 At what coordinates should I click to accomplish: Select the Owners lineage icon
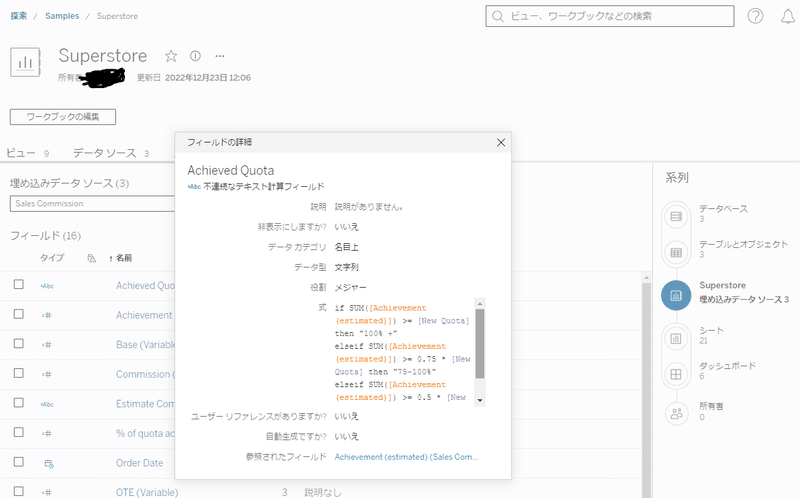(x=676, y=414)
